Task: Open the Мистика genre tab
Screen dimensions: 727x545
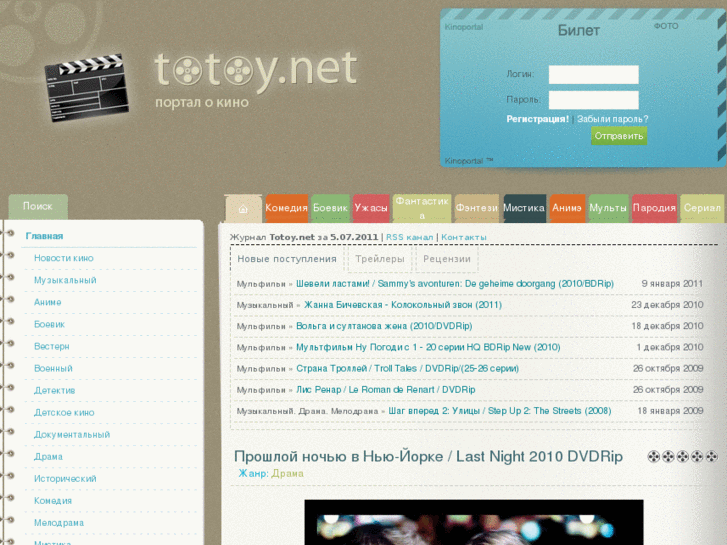Action: click(524, 208)
